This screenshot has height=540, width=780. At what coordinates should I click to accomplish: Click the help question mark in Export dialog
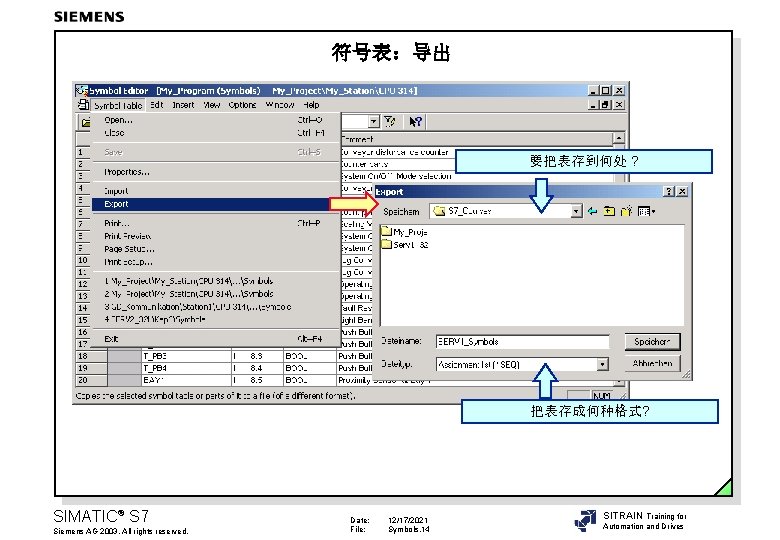(669, 191)
